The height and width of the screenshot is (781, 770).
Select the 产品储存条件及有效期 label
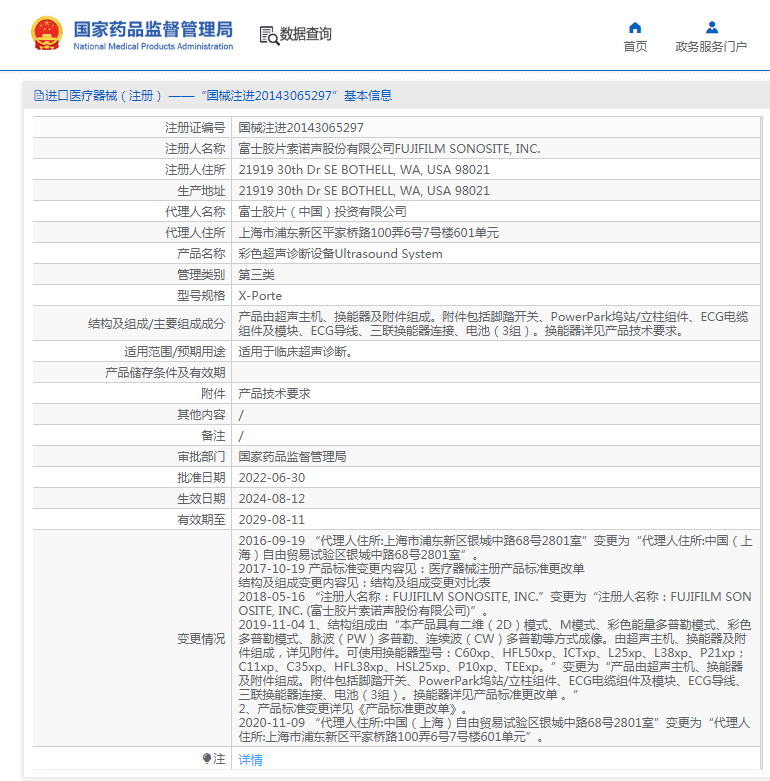click(x=165, y=373)
